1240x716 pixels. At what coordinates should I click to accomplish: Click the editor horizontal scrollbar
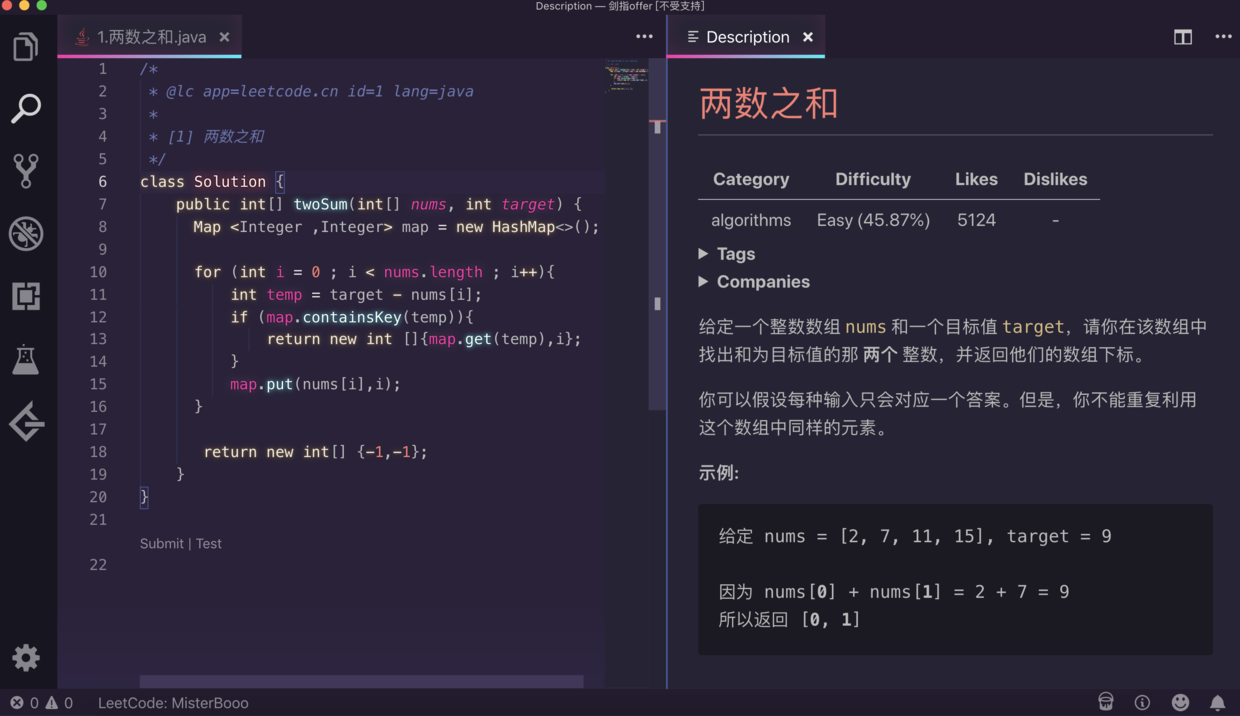click(361, 682)
